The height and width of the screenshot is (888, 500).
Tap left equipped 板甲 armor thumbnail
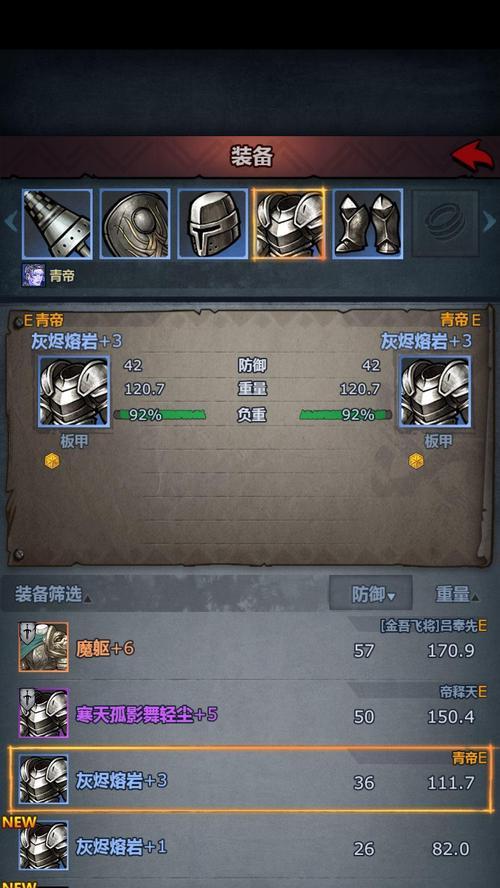(x=74, y=391)
